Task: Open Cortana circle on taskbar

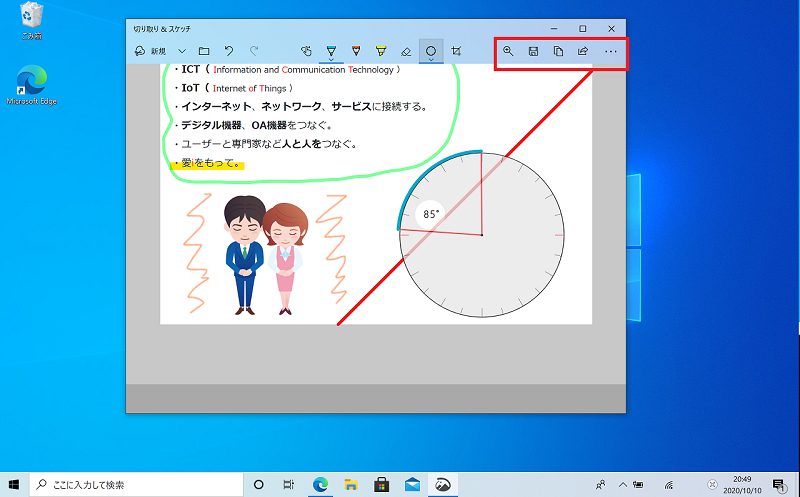Action: (259, 484)
